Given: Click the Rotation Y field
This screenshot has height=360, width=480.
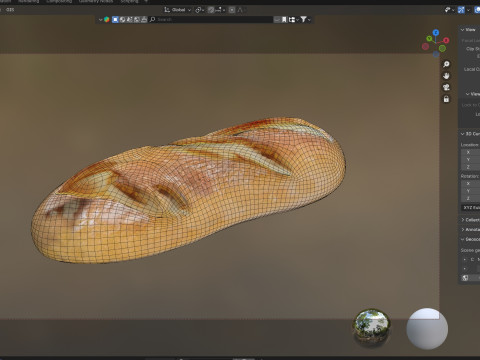Looking at the screenshot, I should coord(470,191).
